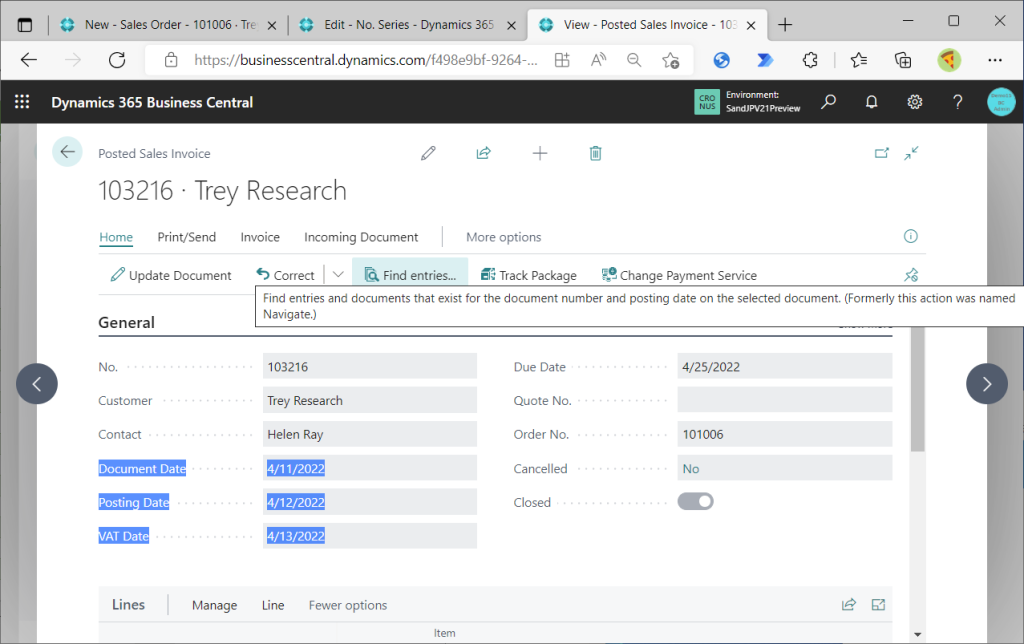
Task: Open settings gear in Business Central header
Action: tap(914, 102)
